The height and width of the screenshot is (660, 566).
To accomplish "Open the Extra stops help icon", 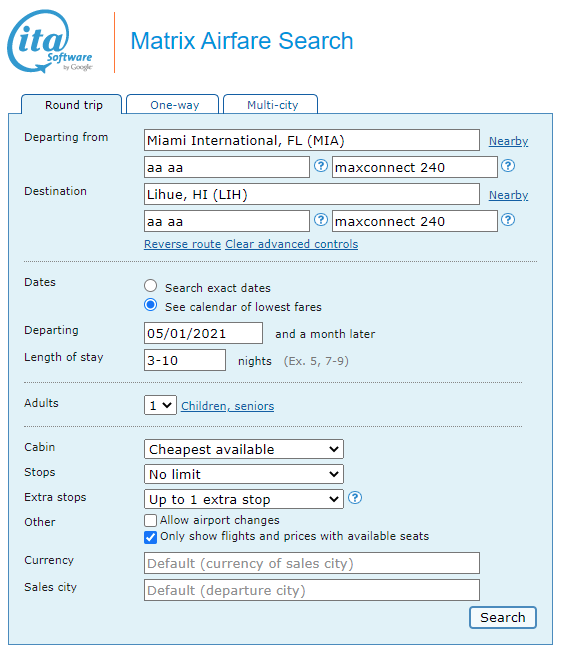I will click(355, 498).
